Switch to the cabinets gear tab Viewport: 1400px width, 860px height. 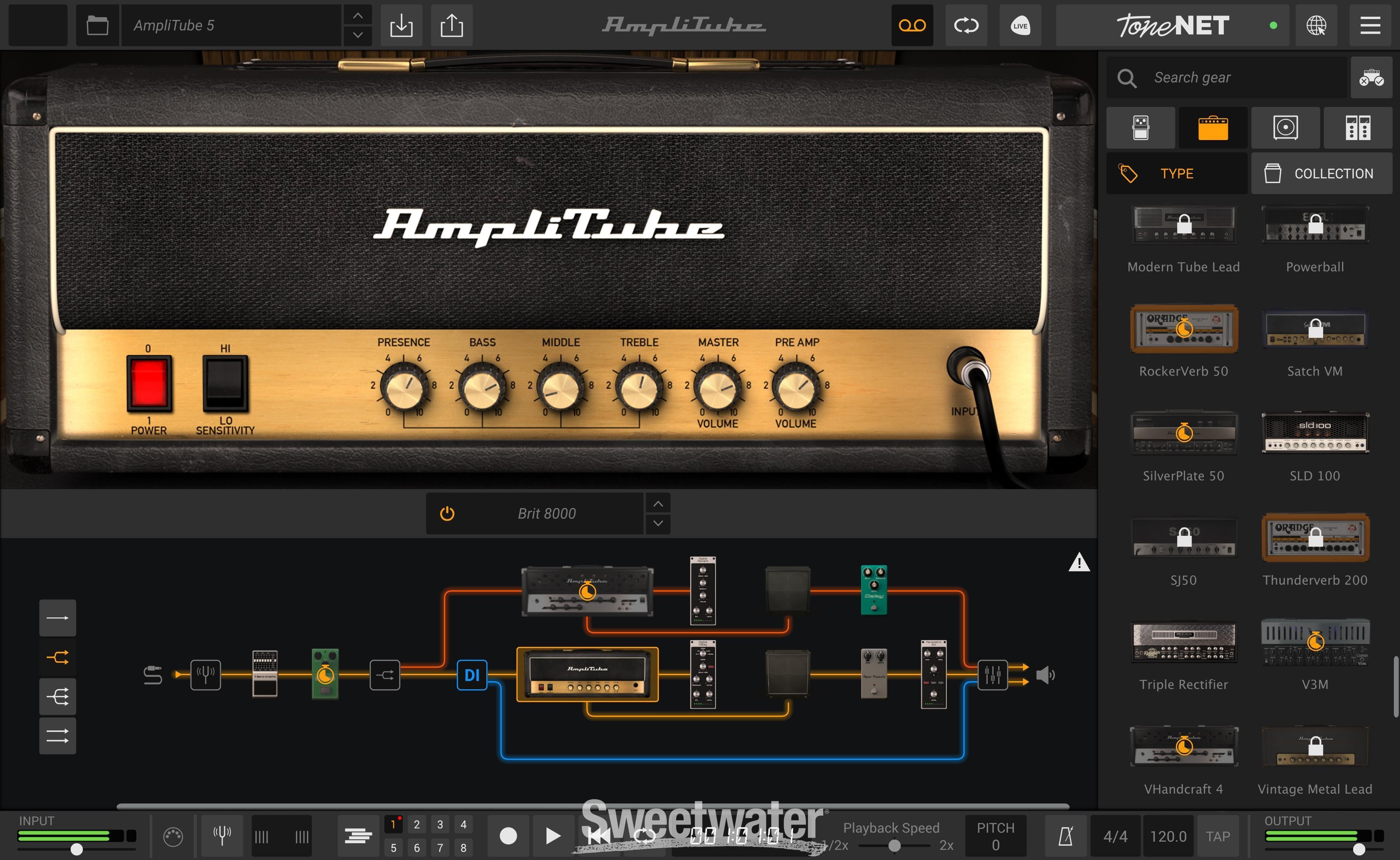pos(1285,127)
